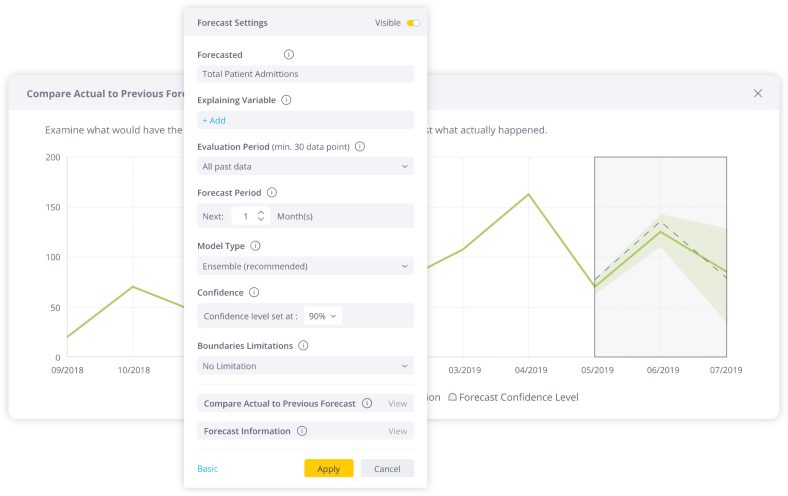This screenshot has height=496, width=788.
Task: Toggle the Visible forecast switch
Action: (413, 23)
